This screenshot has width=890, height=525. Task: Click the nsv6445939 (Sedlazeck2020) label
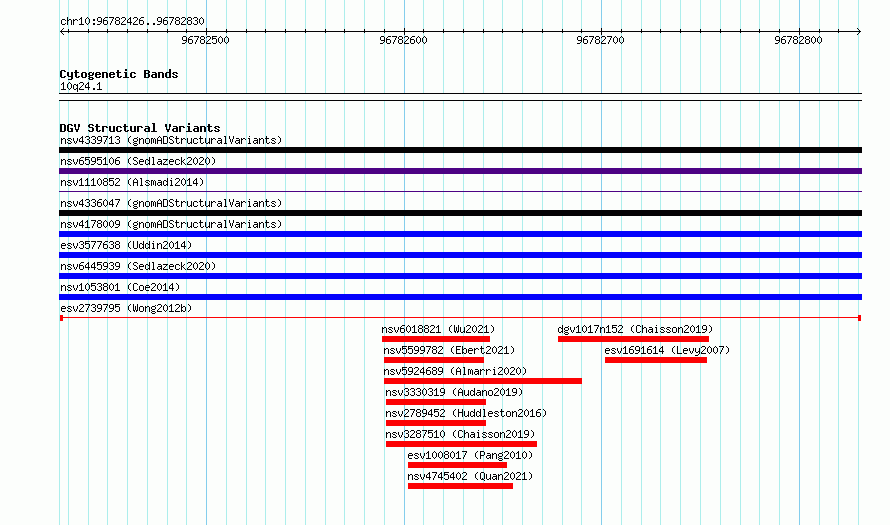[138, 266]
